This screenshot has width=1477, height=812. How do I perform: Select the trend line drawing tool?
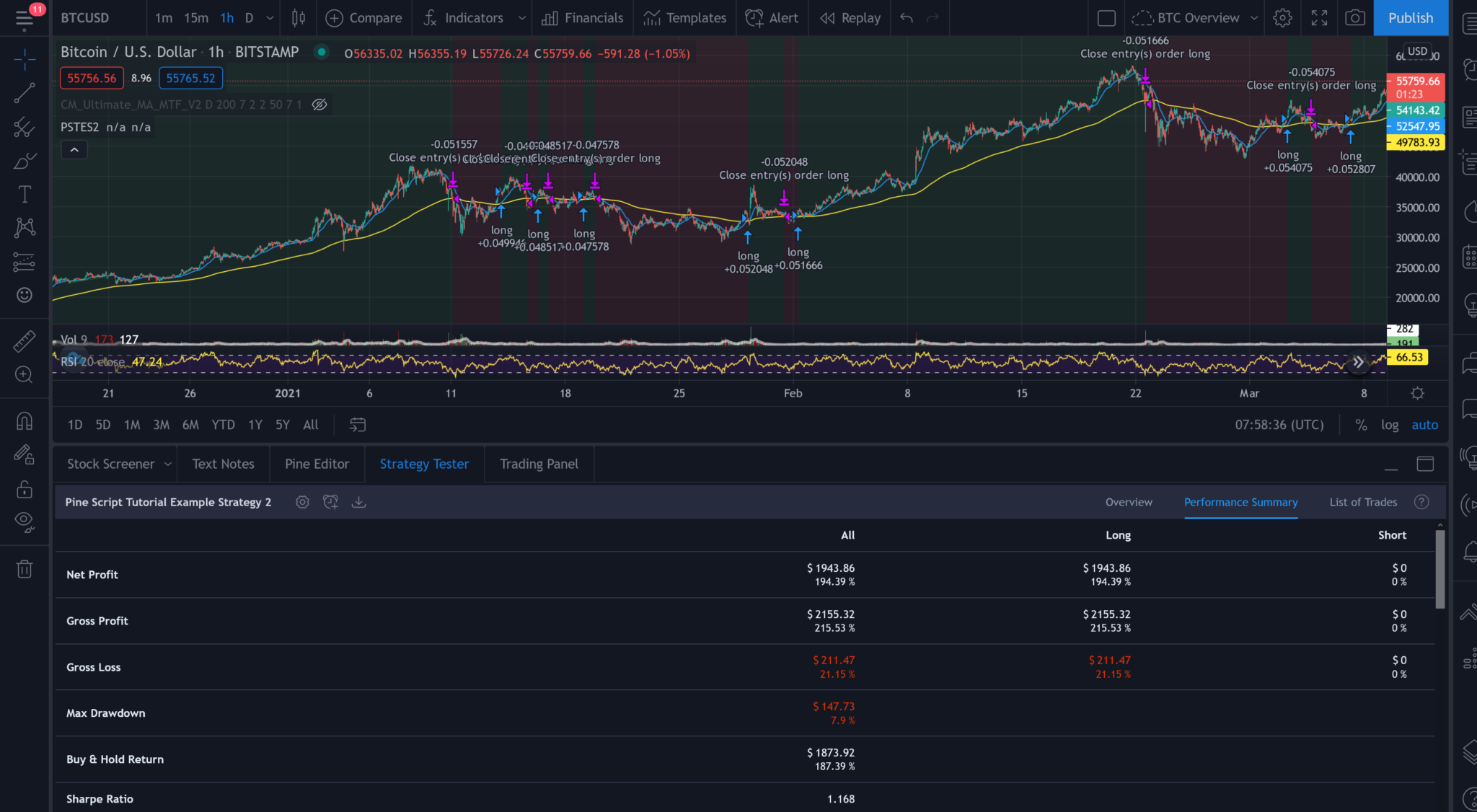25,92
